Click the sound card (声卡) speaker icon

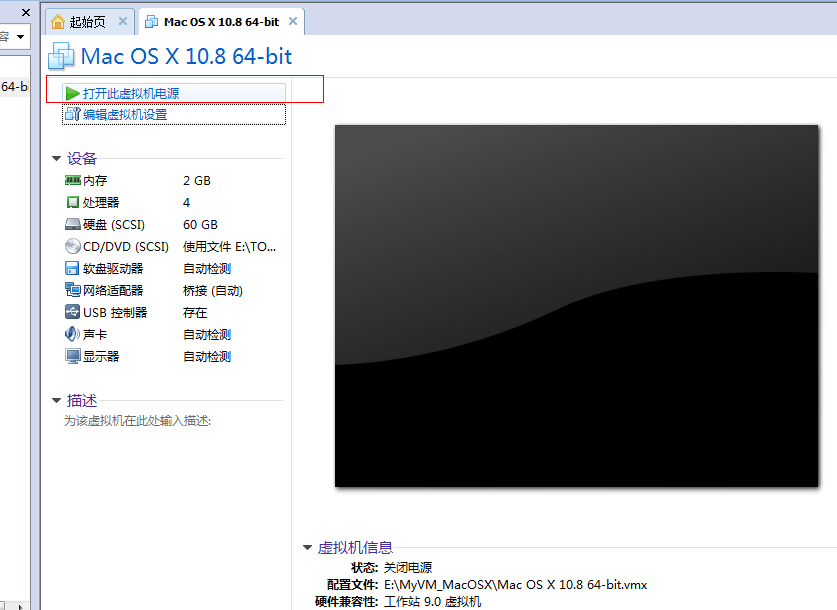72,334
